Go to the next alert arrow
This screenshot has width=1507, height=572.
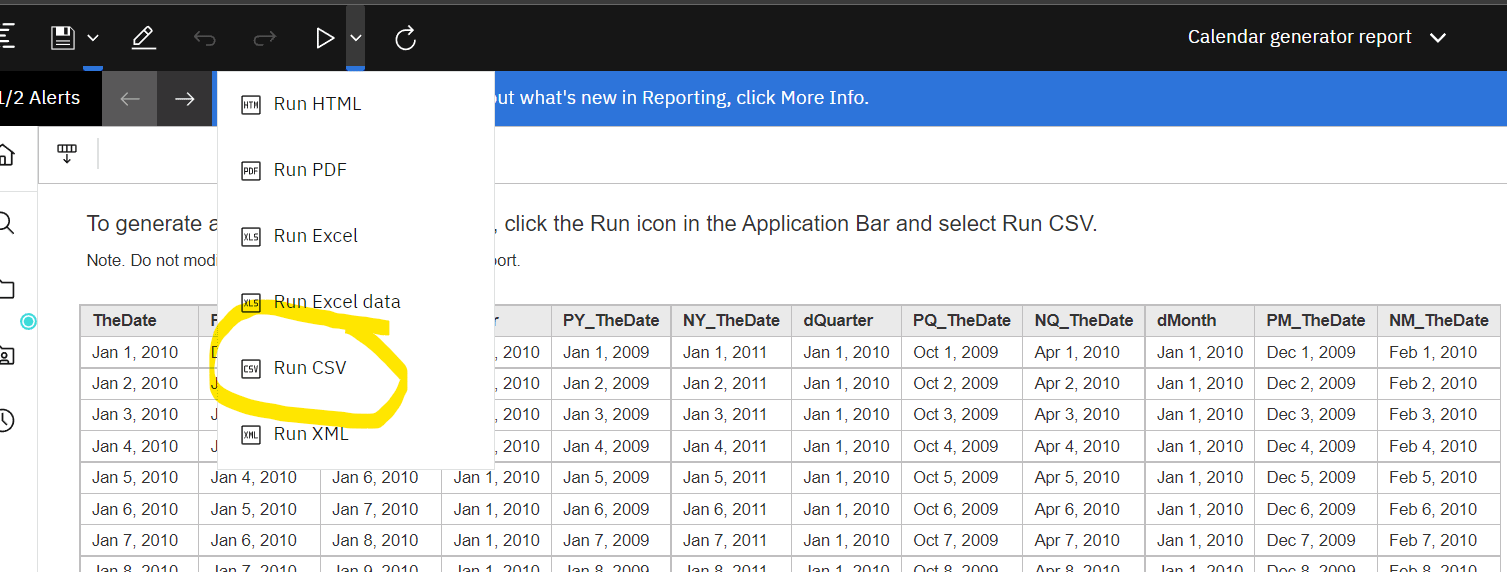pyautogui.click(x=185, y=98)
